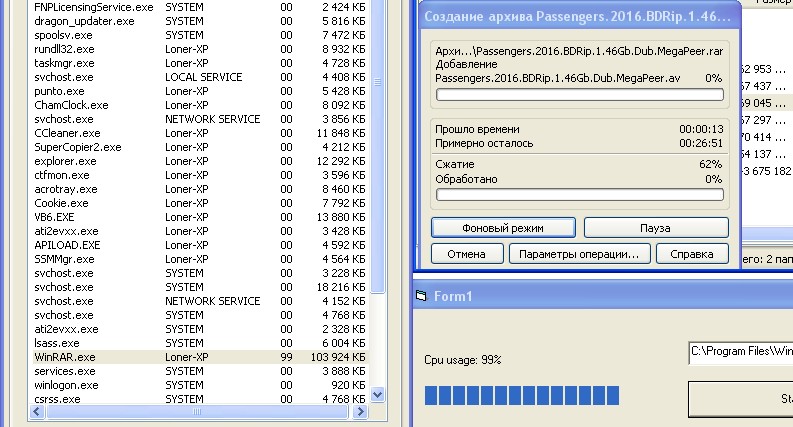Click LOCAL SERVICE user name cell
This screenshot has height=427, width=793.
[204, 77]
